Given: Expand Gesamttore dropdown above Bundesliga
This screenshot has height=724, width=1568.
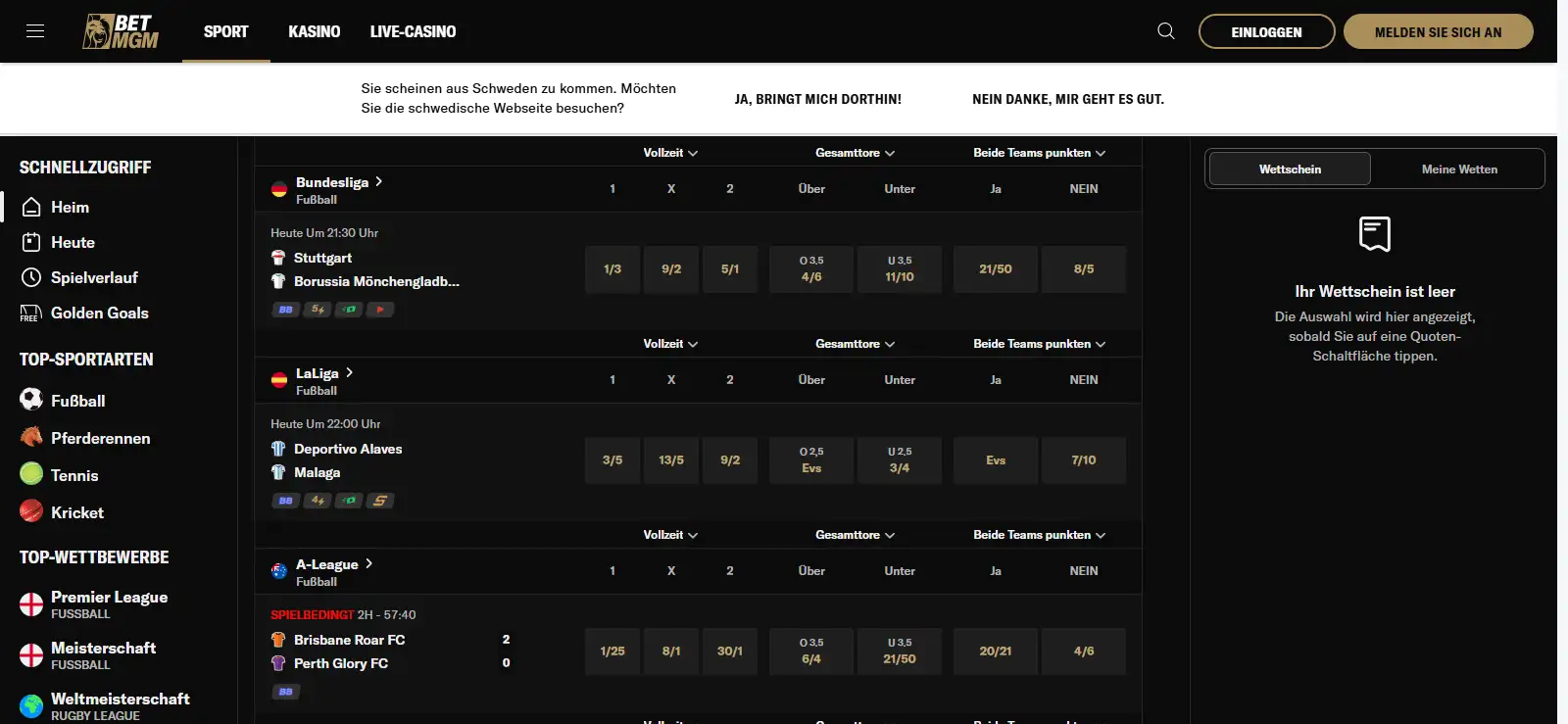Looking at the screenshot, I should [855, 153].
